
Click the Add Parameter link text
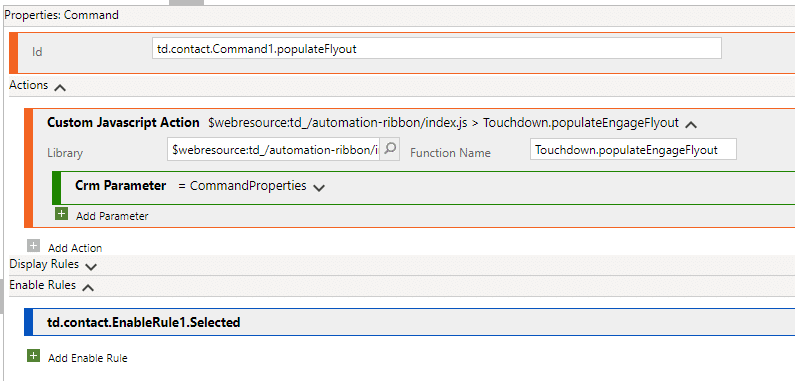(112, 216)
